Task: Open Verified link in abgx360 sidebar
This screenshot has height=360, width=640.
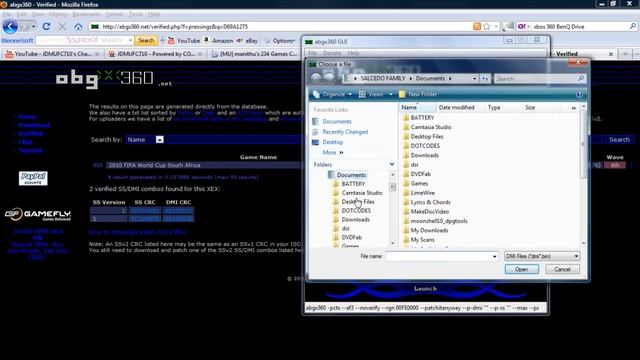Action: point(31,133)
